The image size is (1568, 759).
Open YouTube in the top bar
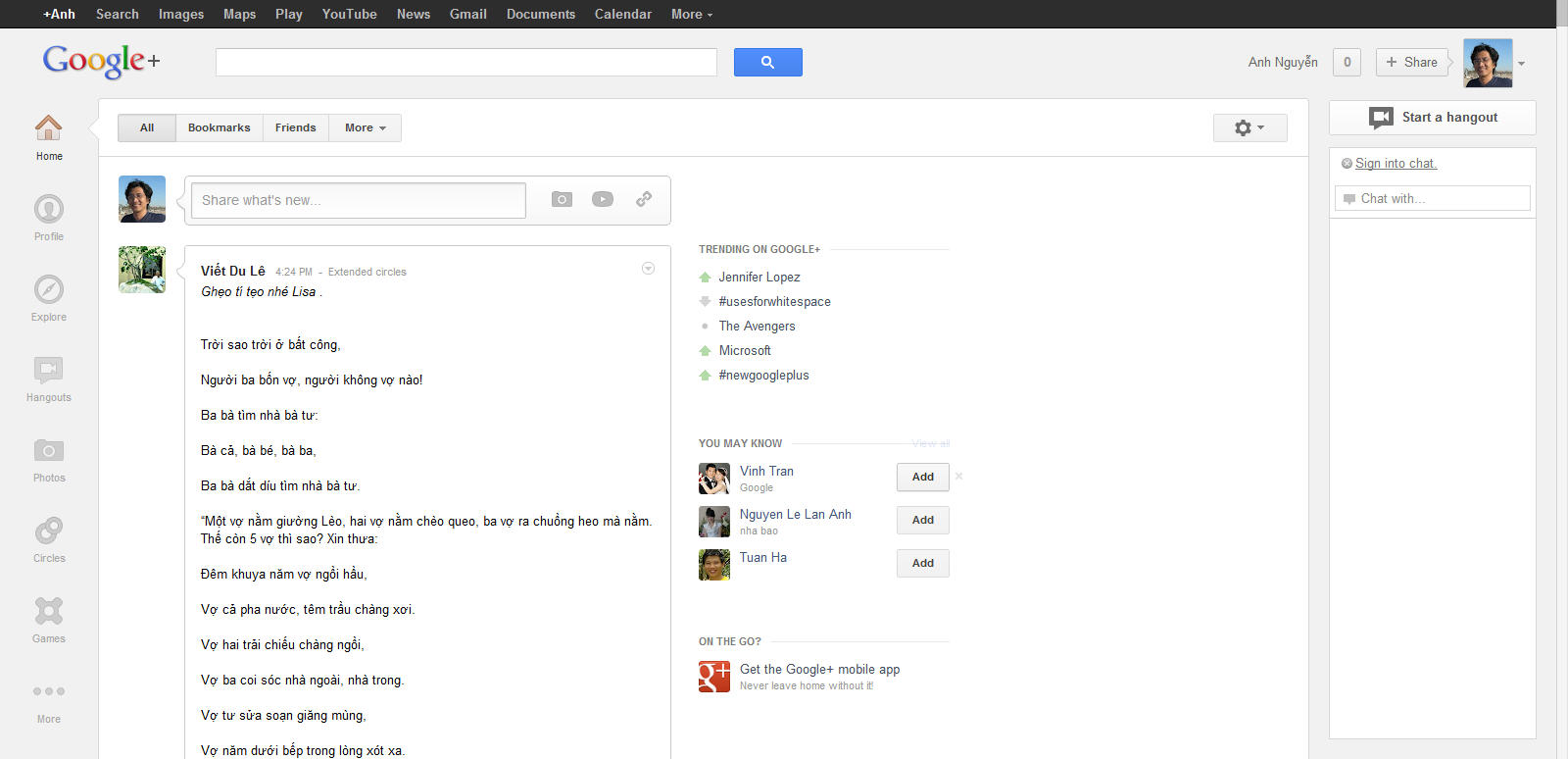click(350, 14)
